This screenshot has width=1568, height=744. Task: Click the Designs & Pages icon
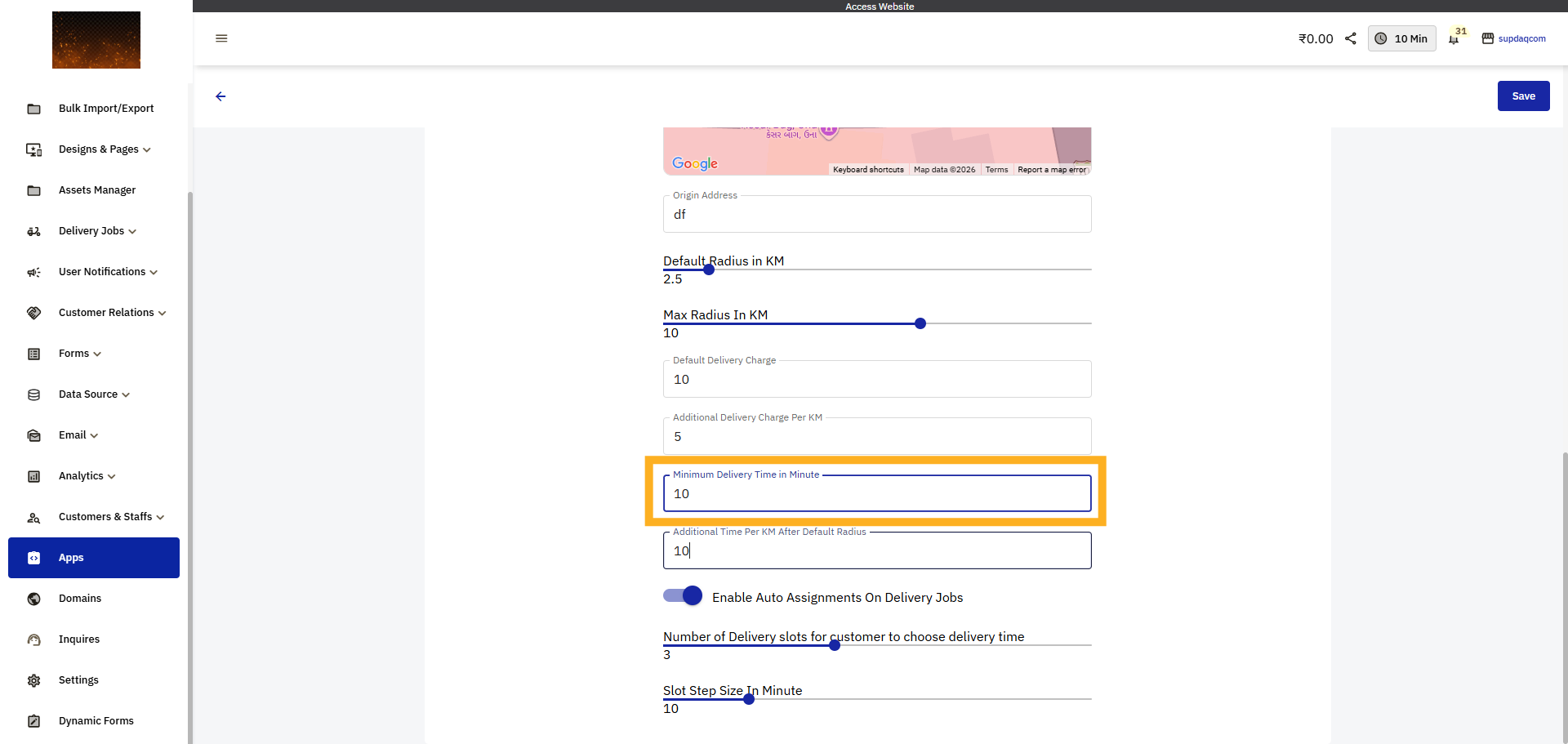[x=33, y=149]
